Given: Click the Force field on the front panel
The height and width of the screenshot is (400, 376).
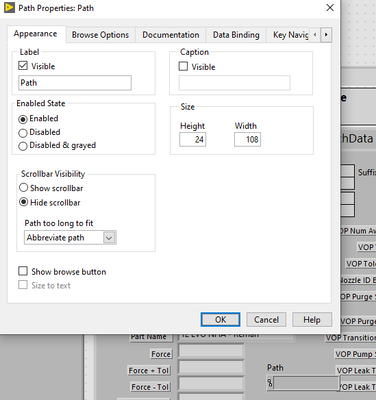Looking at the screenshot, I should tap(211, 352).
